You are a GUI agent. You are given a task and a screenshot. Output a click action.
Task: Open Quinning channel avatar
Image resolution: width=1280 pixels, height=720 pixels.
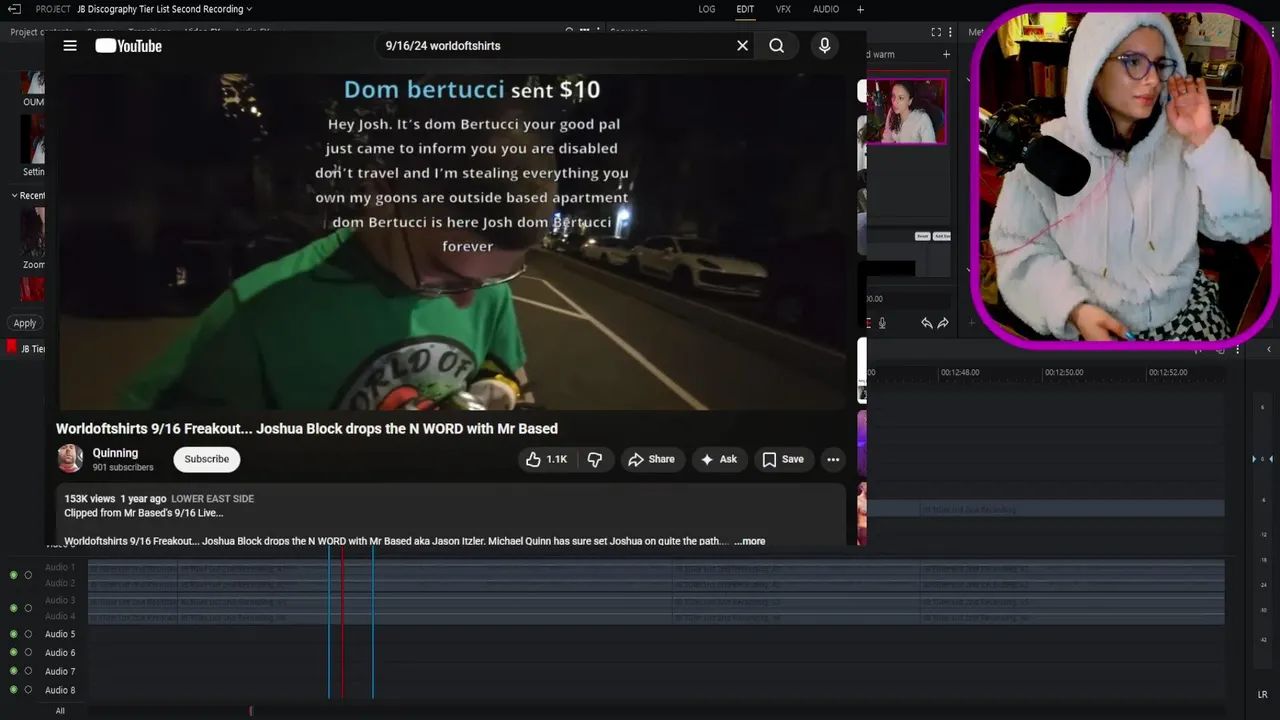[x=70, y=459]
